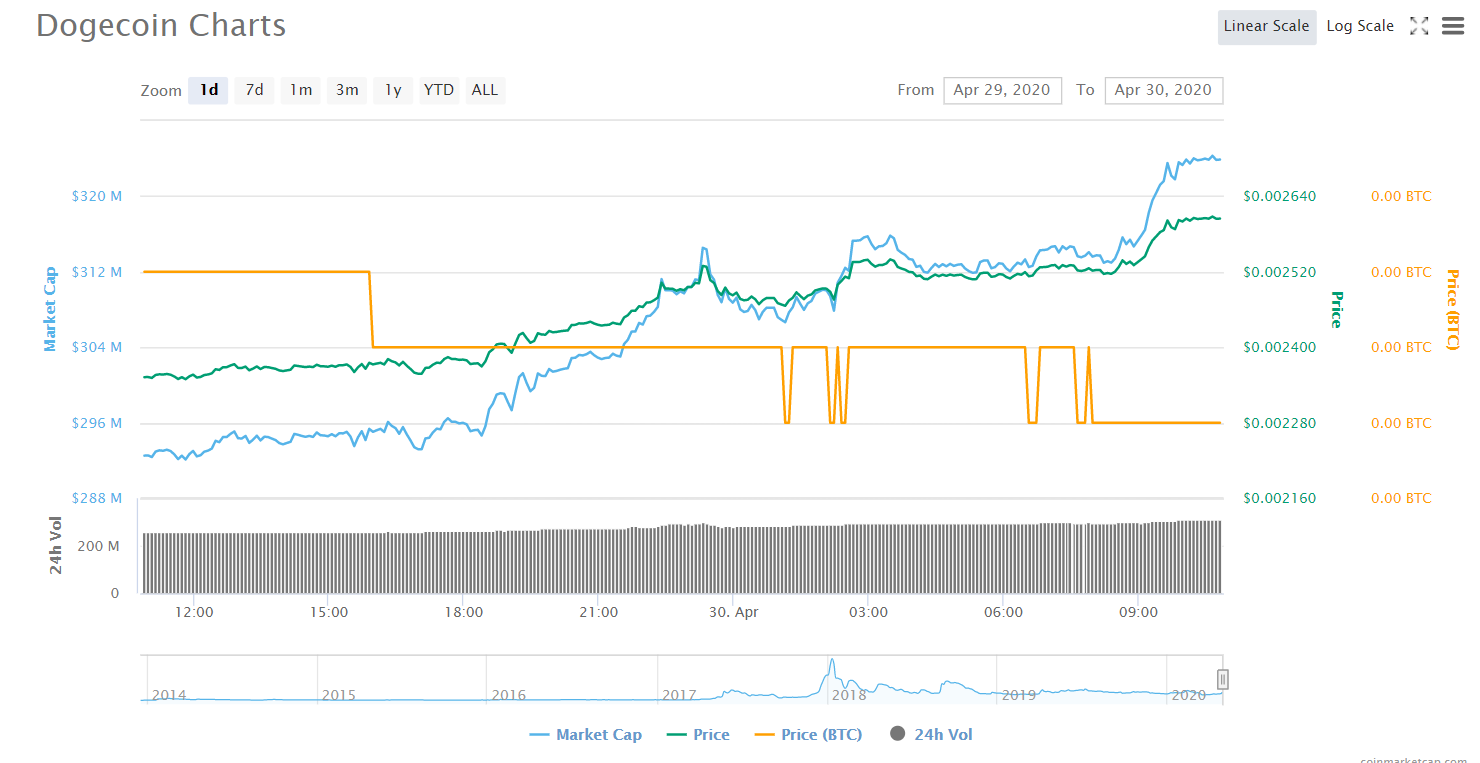Screen dimensions: 1480x763
Task: Select the 1y zoom range
Action: 393,90
